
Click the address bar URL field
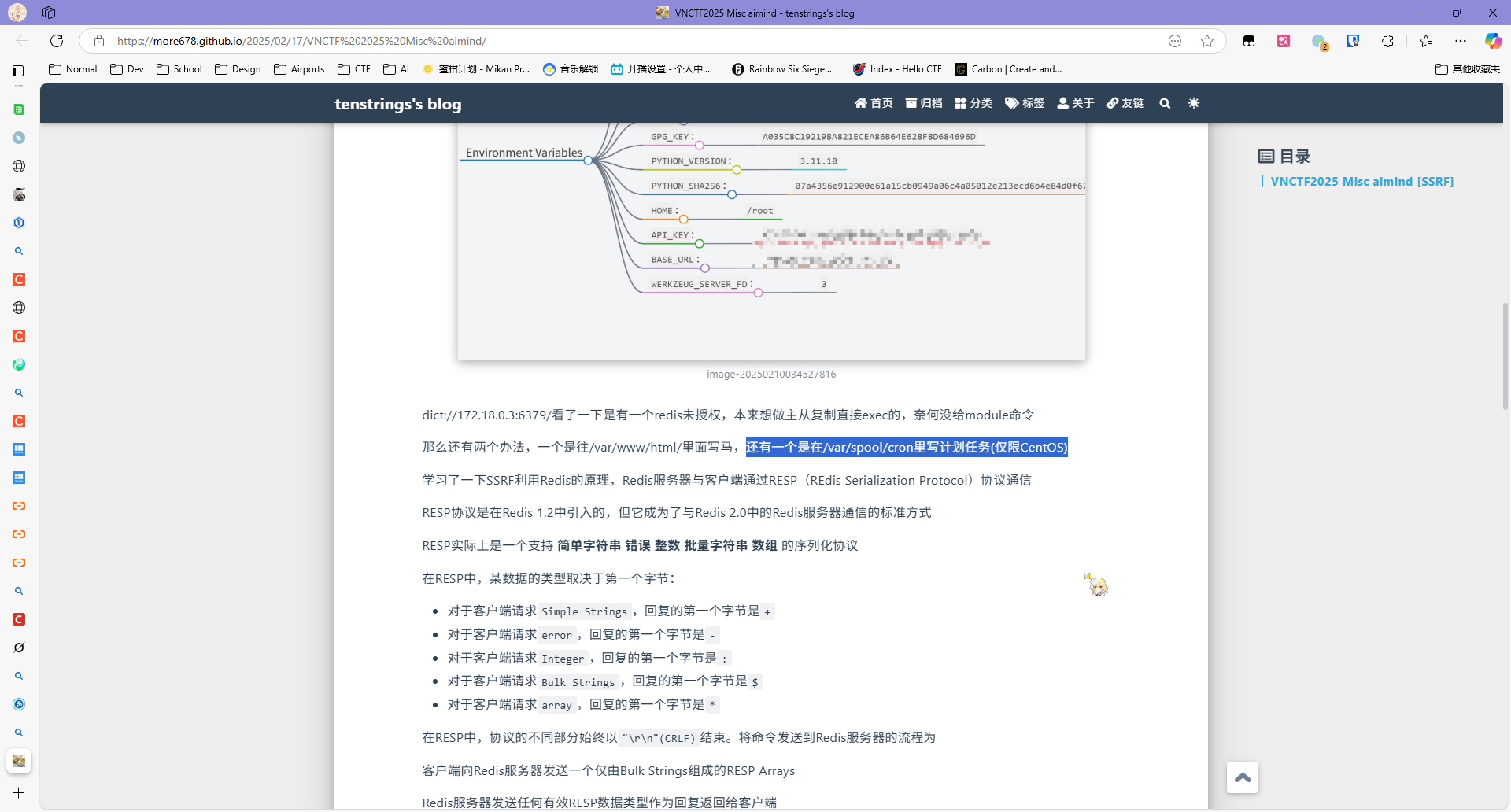tap(630, 41)
